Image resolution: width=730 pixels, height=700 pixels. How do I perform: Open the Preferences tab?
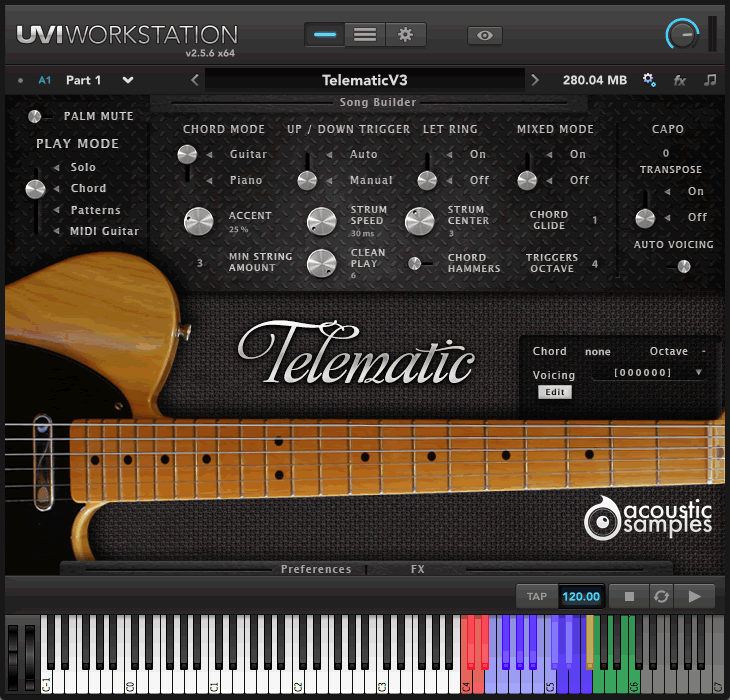(x=316, y=569)
